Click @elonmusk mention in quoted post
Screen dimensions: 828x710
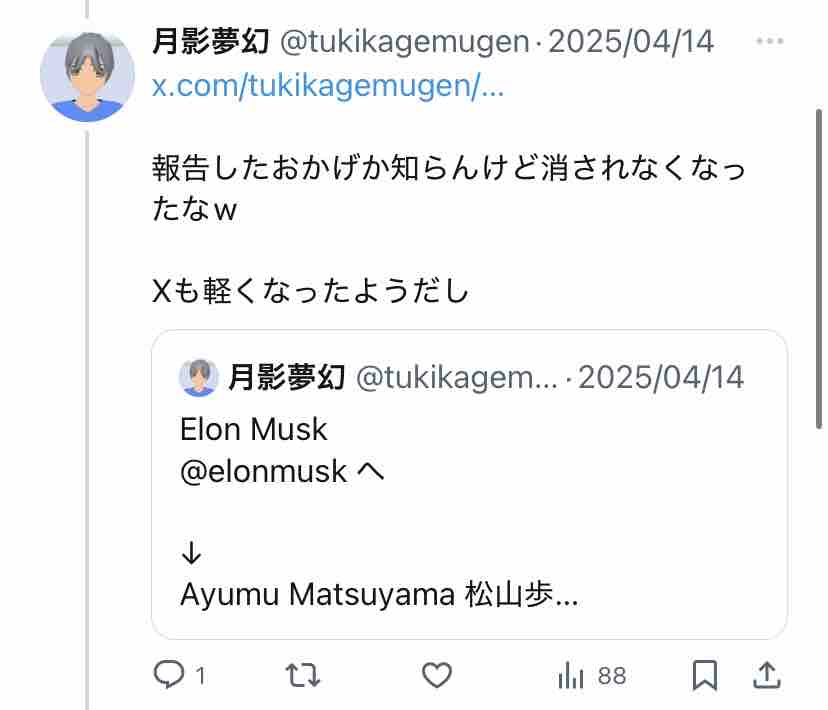pos(263,471)
